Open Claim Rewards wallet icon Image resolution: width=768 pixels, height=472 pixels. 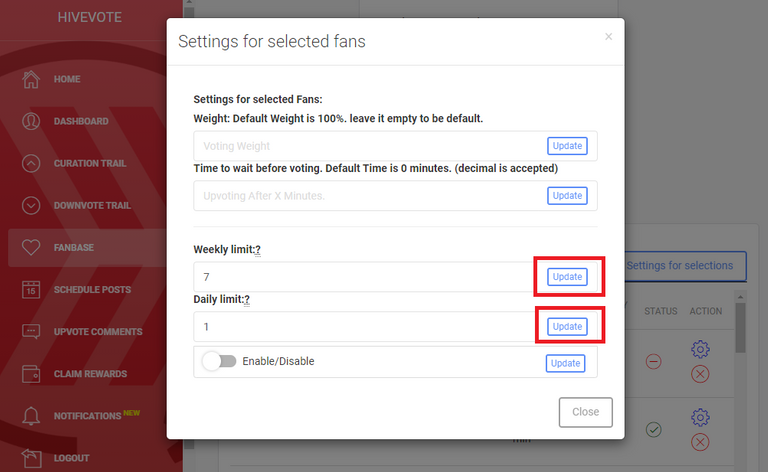tap(31, 374)
